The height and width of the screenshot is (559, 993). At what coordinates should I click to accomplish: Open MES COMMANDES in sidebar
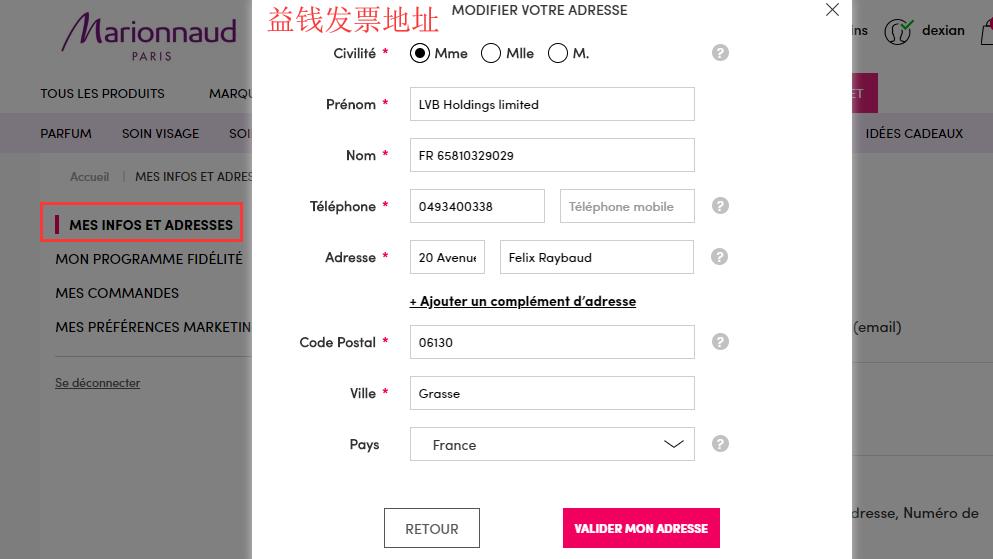click(117, 293)
